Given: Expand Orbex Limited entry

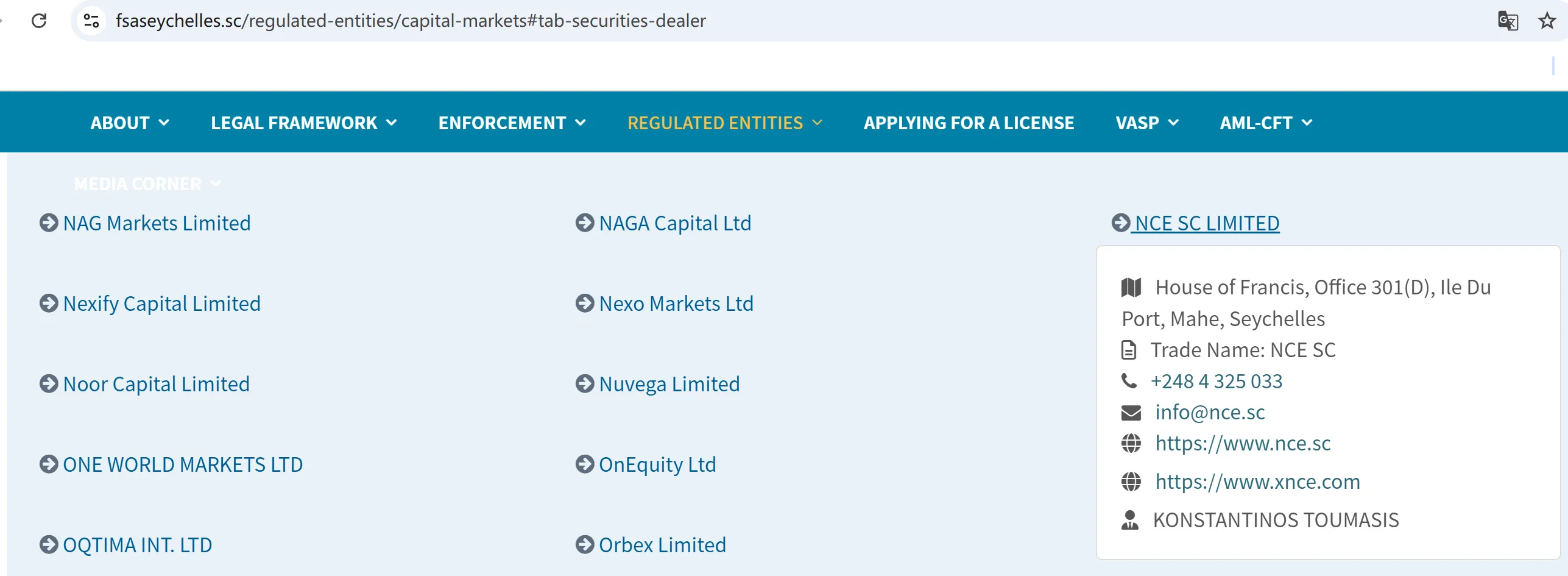Looking at the screenshot, I should point(662,546).
